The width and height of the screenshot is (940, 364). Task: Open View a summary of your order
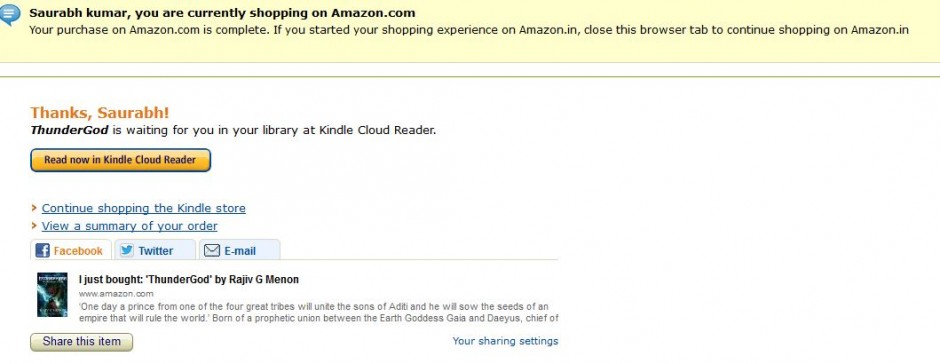tap(129, 226)
